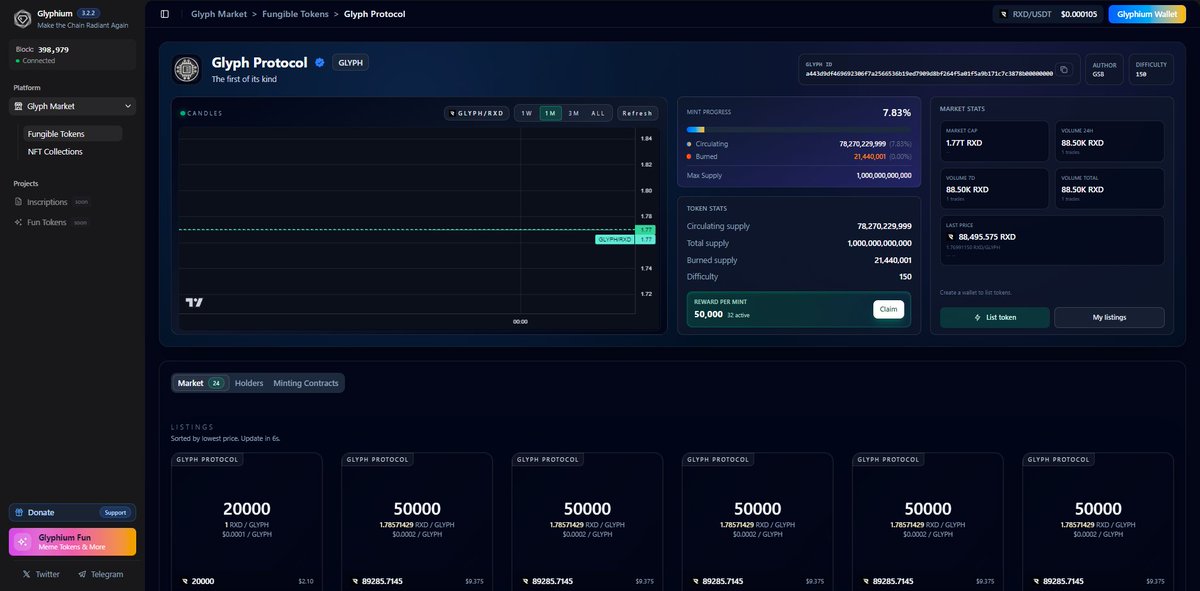Select the 3M chart range
1200x591 pixels.
573,113
